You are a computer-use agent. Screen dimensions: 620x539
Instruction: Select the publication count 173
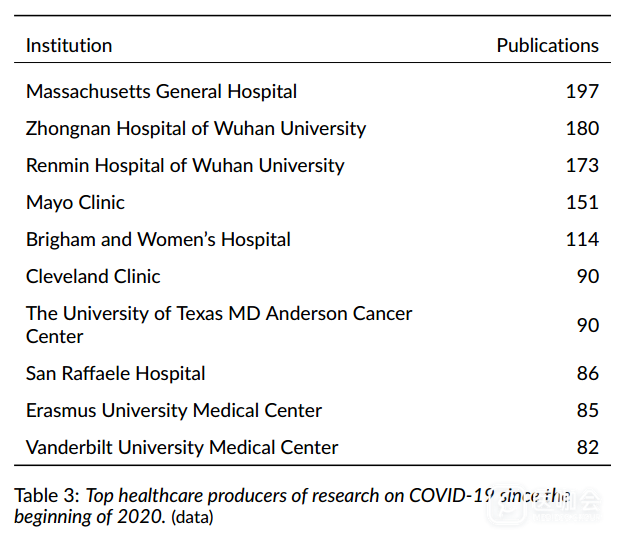[x=582, y=165]
